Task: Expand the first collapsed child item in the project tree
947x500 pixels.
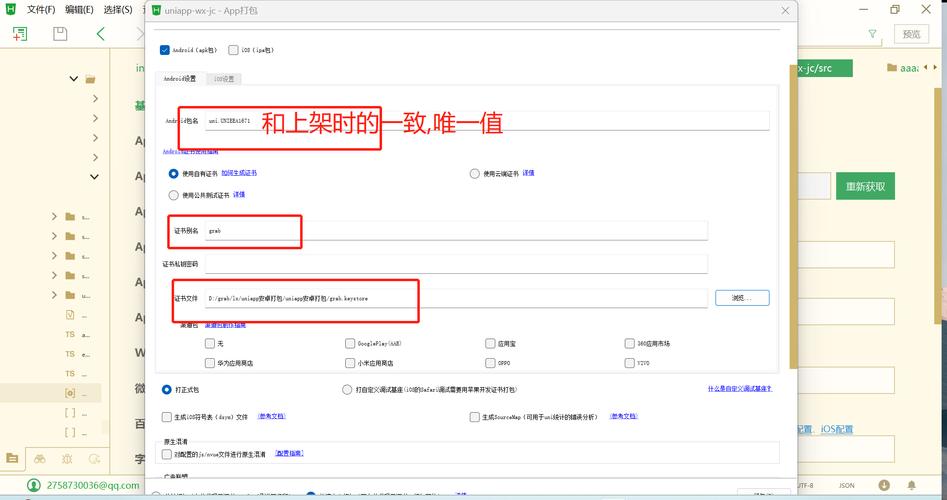Action: click(x=95, y=99)
